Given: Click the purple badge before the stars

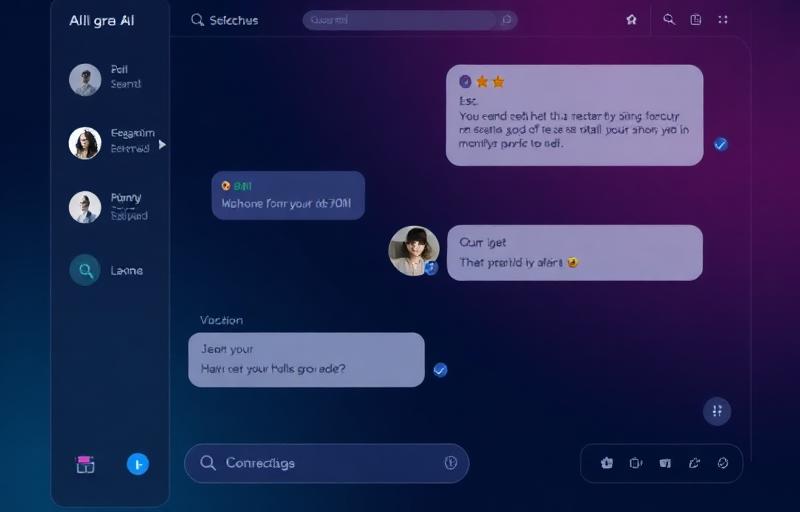Looking at the screenshot, I should coord(465,82).
